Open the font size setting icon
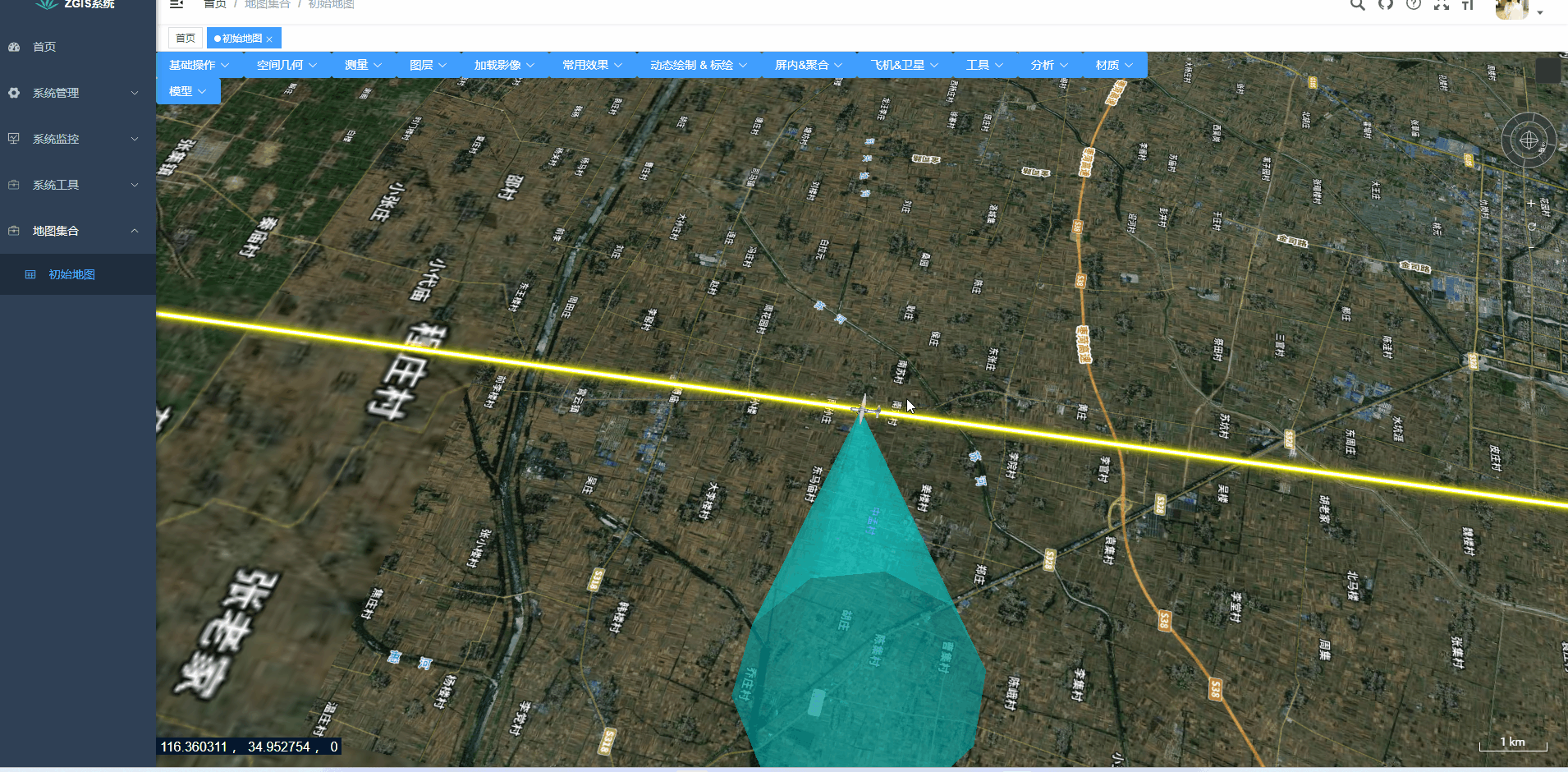The width and height of the screenshot is (1568, 772). (1468, 4)
